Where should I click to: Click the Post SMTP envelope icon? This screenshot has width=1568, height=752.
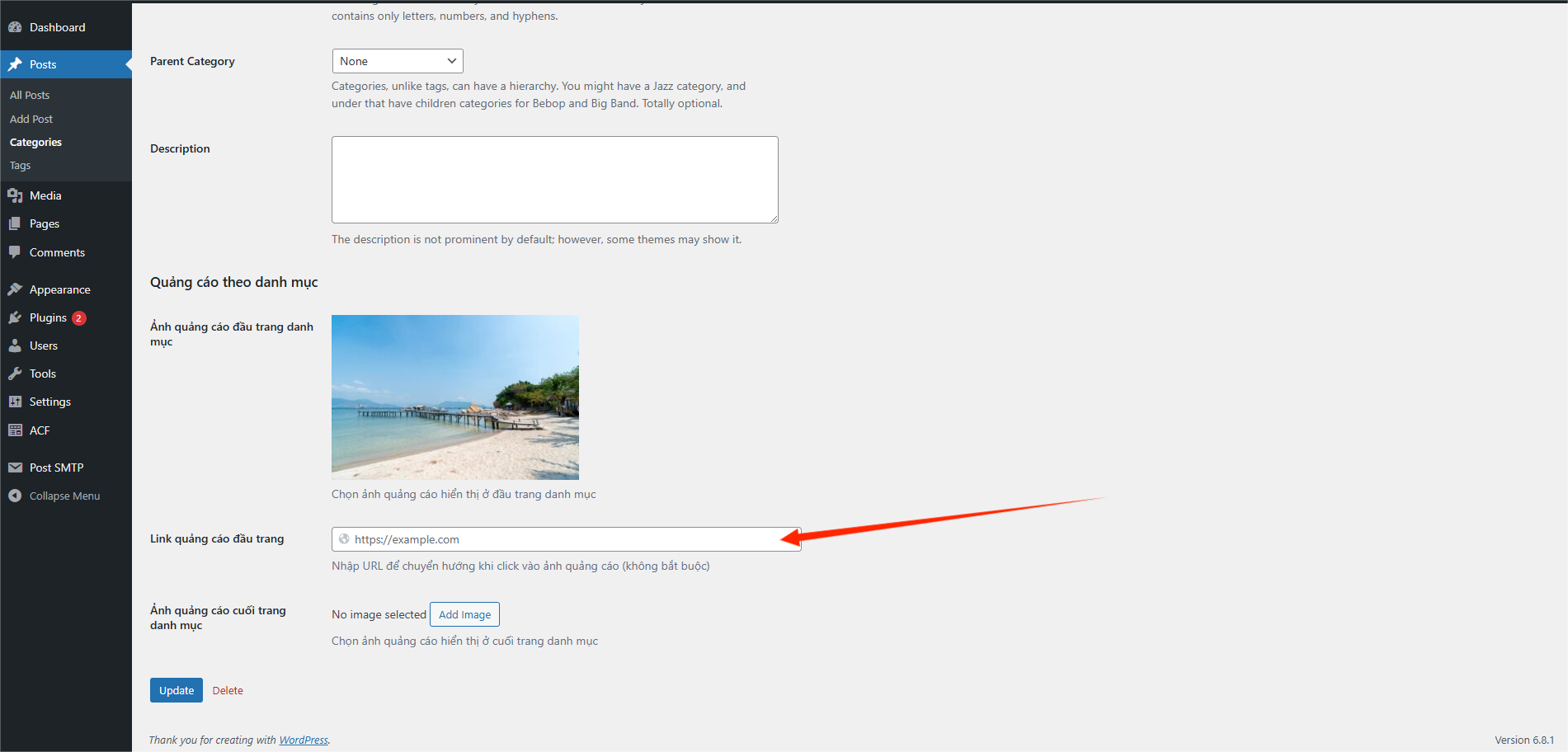click(x=15, y=468)
